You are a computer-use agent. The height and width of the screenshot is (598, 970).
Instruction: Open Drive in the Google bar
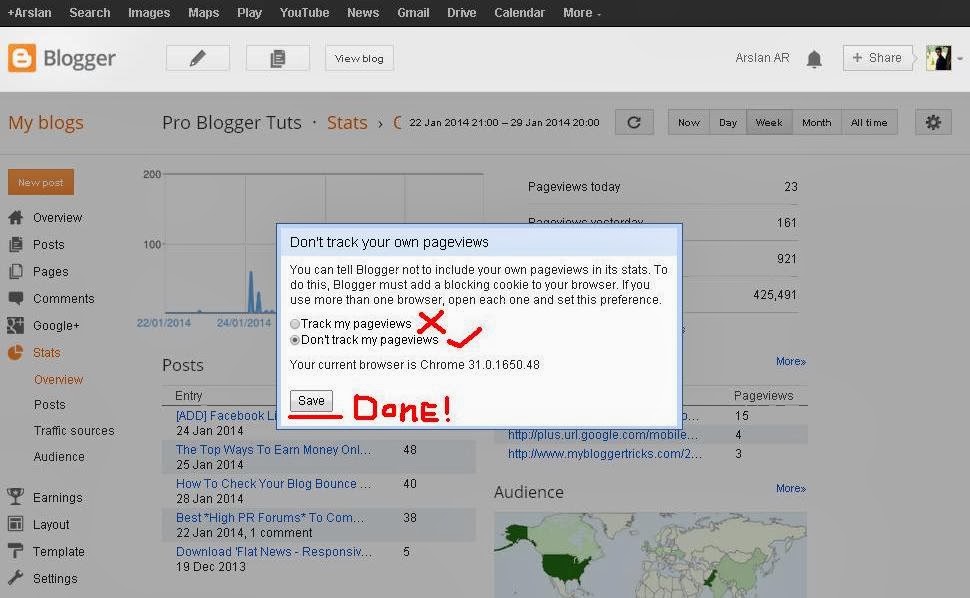(461, 12)
